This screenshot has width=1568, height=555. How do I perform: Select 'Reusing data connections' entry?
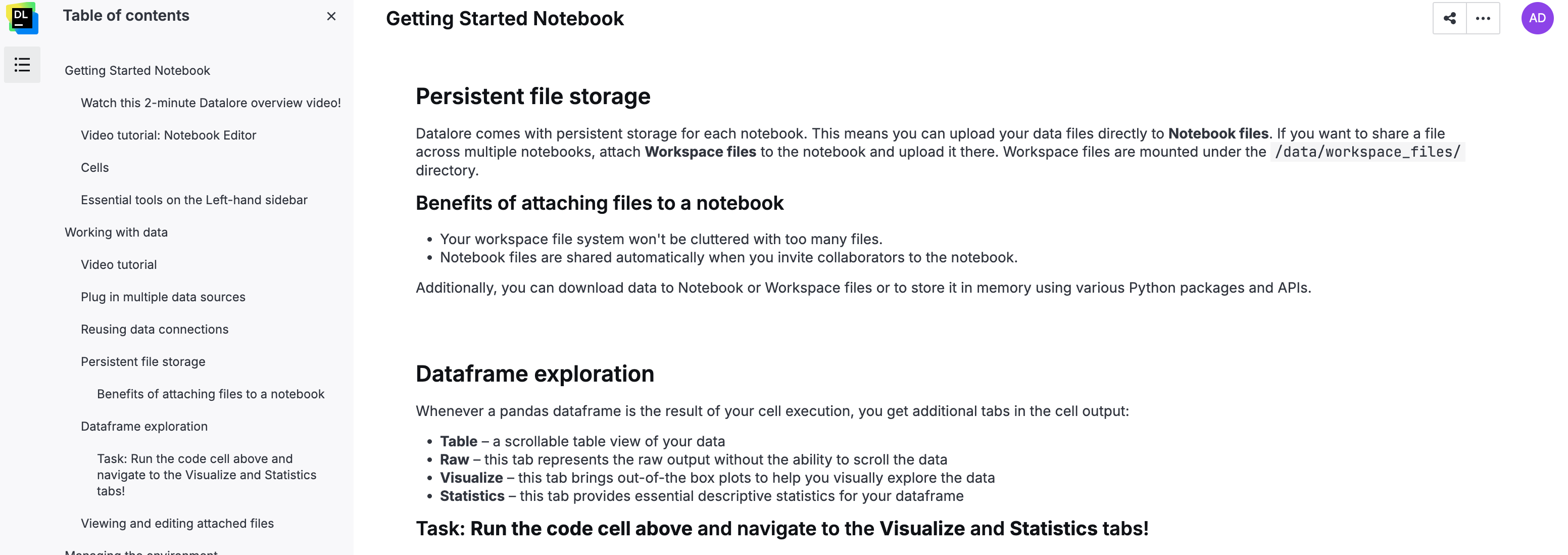[x=155, y=329]
